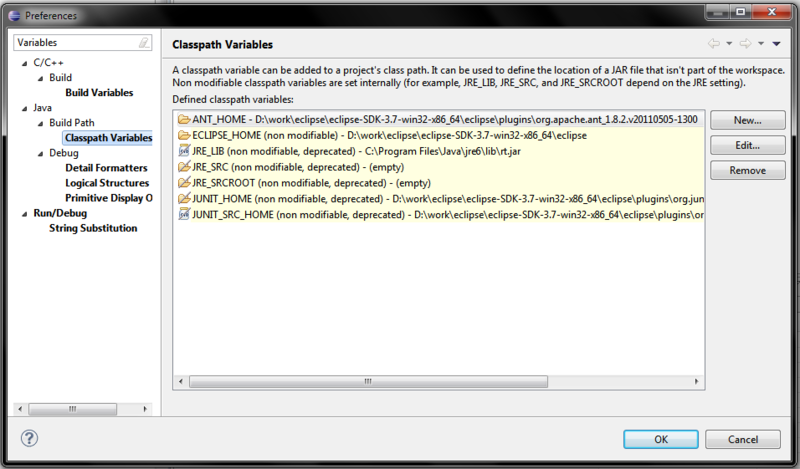Click the New... button
Screen dimensions: 800x469
(747, 120)
